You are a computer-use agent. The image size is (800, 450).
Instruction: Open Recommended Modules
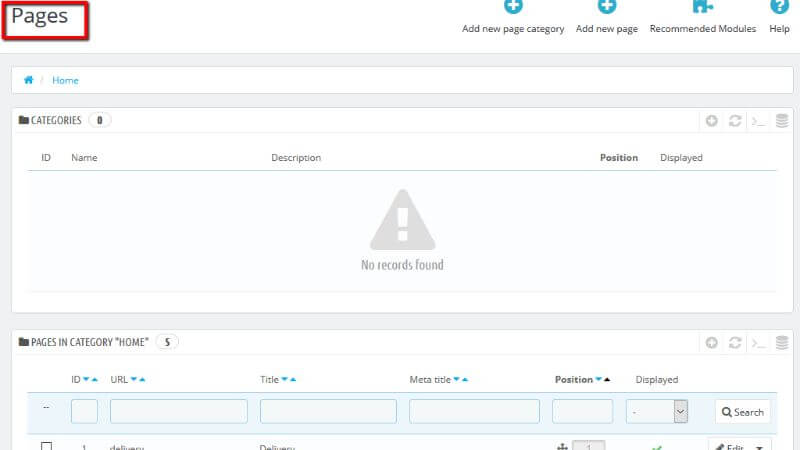click(x=703, y=18)
